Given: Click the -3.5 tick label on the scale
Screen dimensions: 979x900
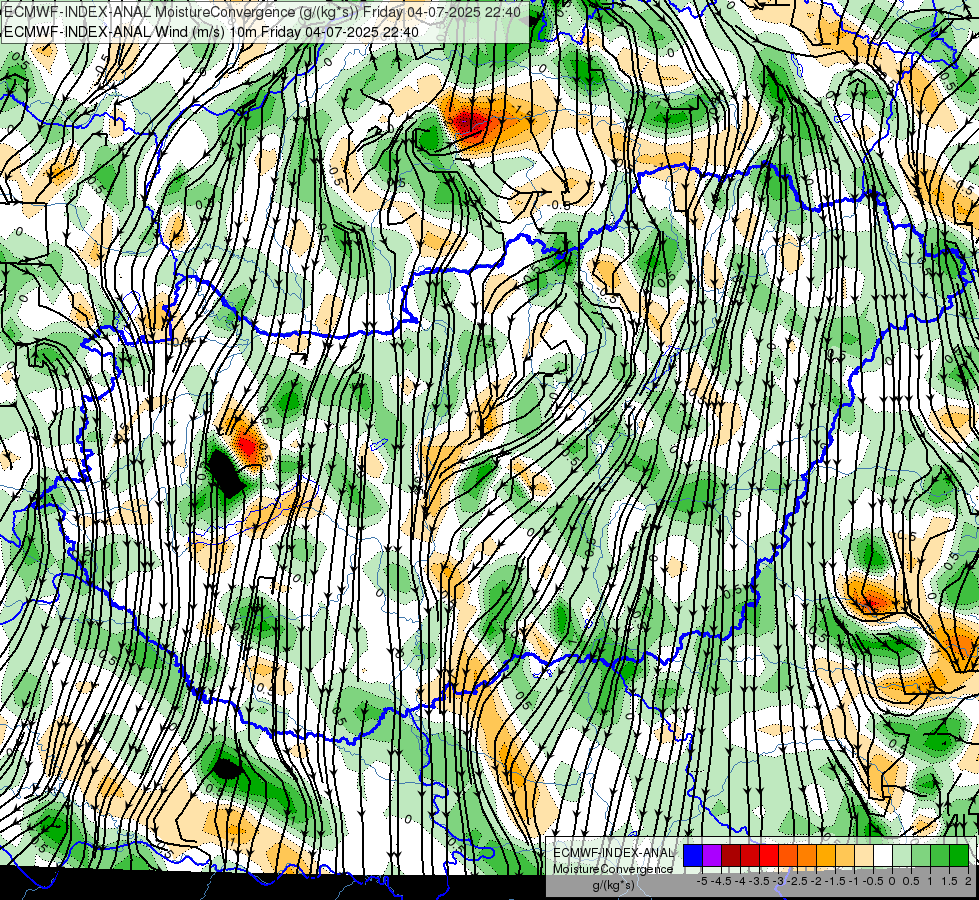Looking at the screenshot, I should (x=760, y=881).
